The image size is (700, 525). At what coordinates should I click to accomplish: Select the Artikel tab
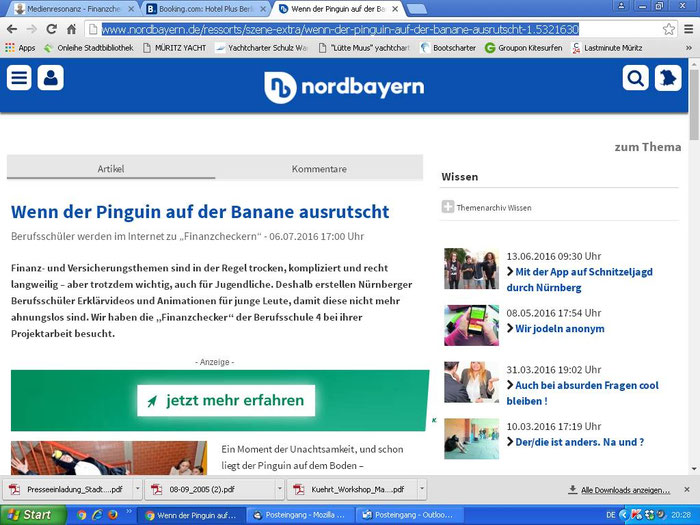click(111, 169)
